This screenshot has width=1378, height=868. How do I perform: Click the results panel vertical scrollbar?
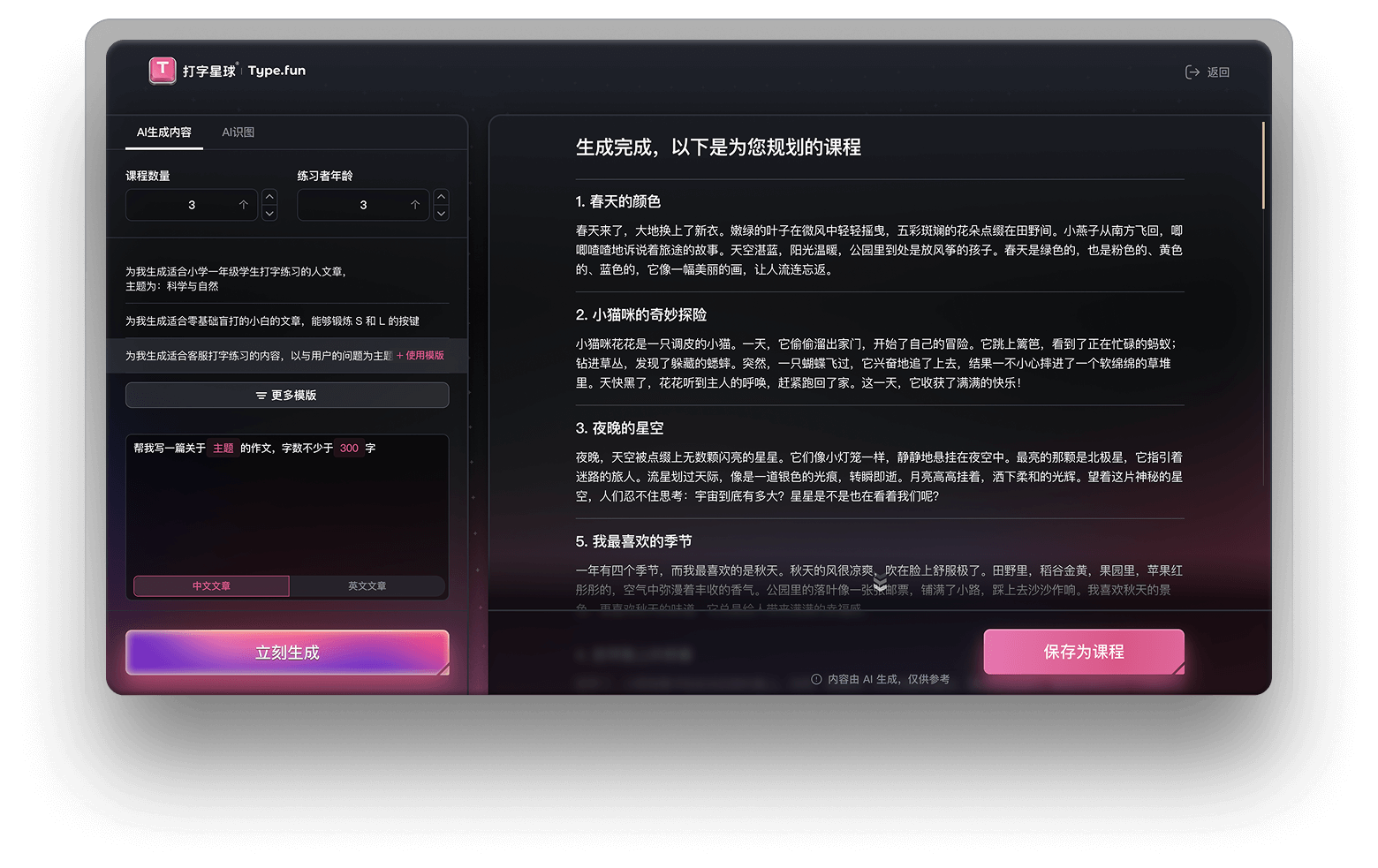coord(1263,166)
